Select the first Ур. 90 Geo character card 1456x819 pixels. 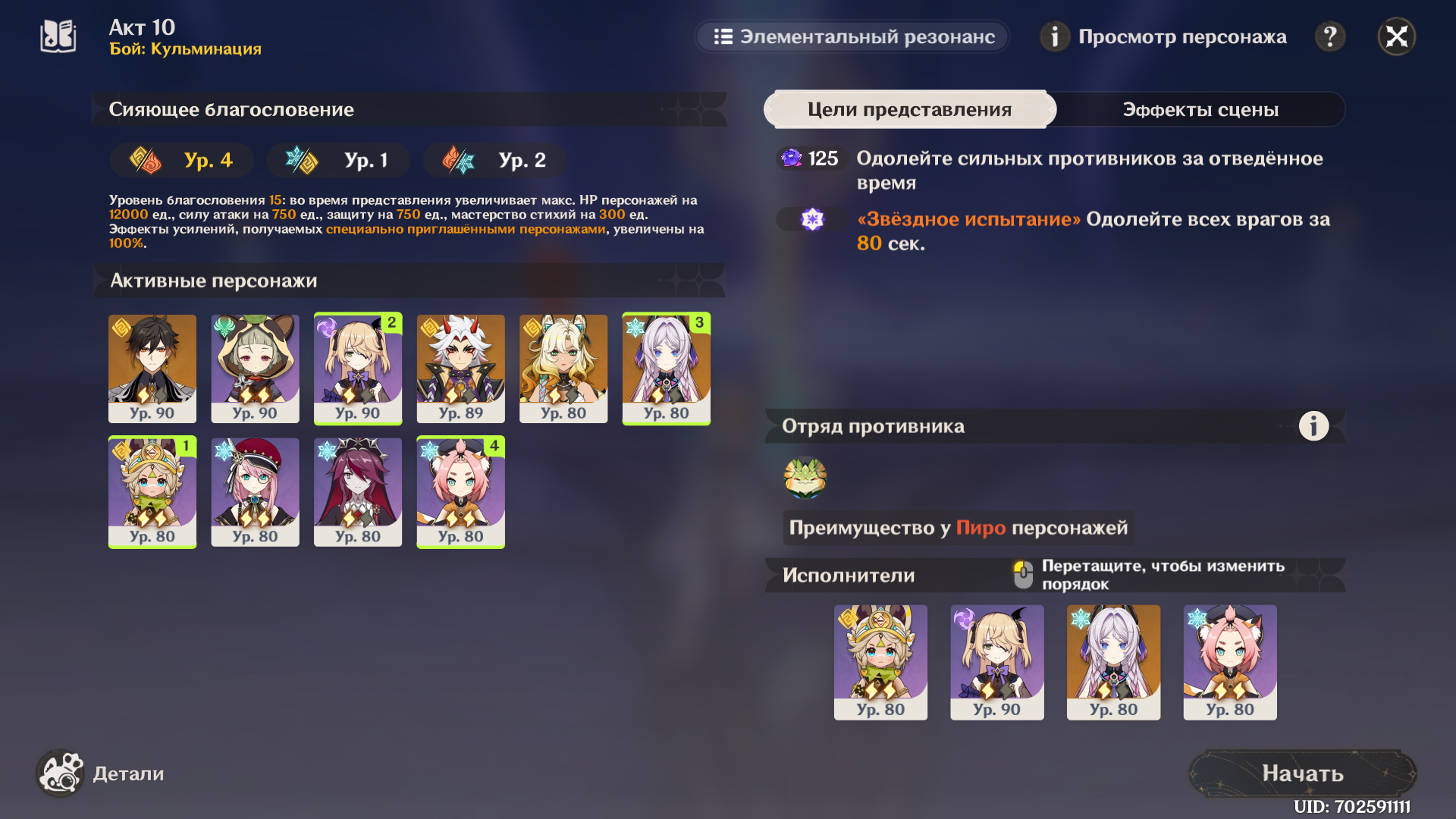[x=152, y=369]
